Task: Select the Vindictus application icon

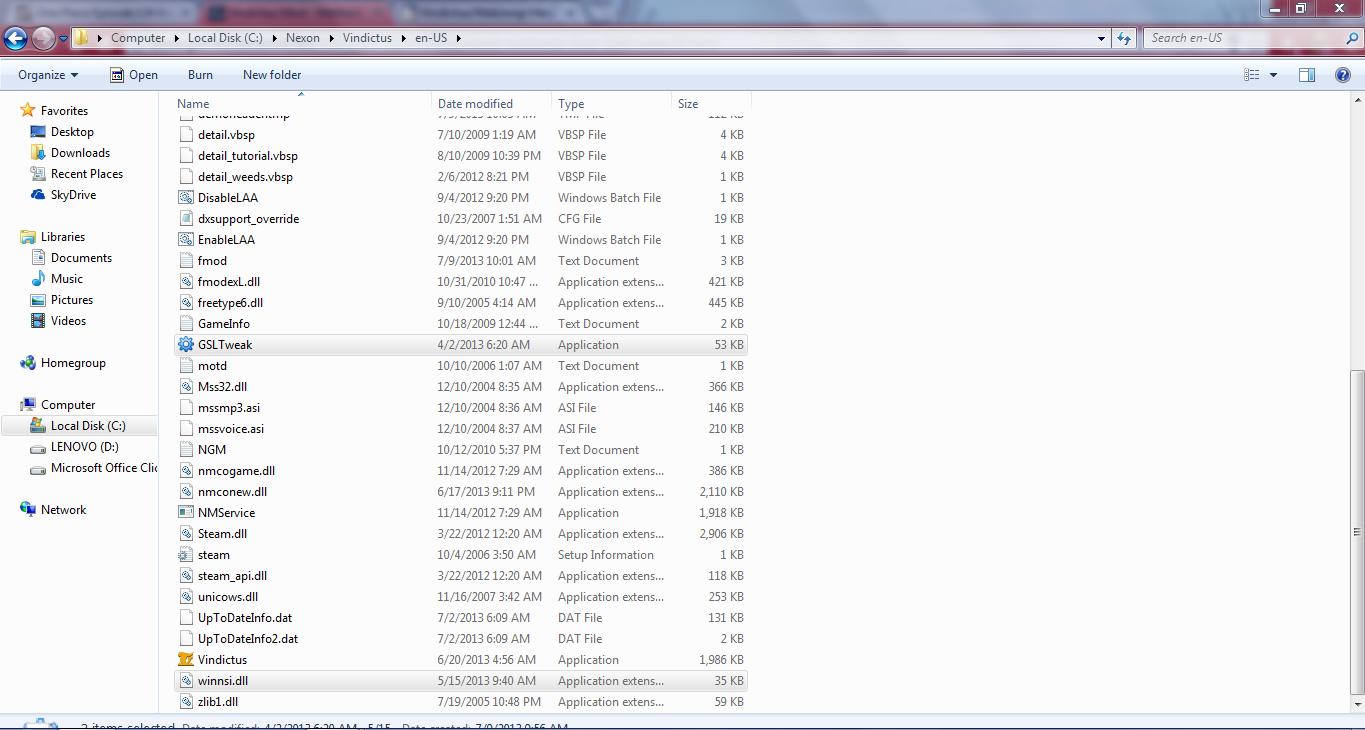Action: [186, 660]
